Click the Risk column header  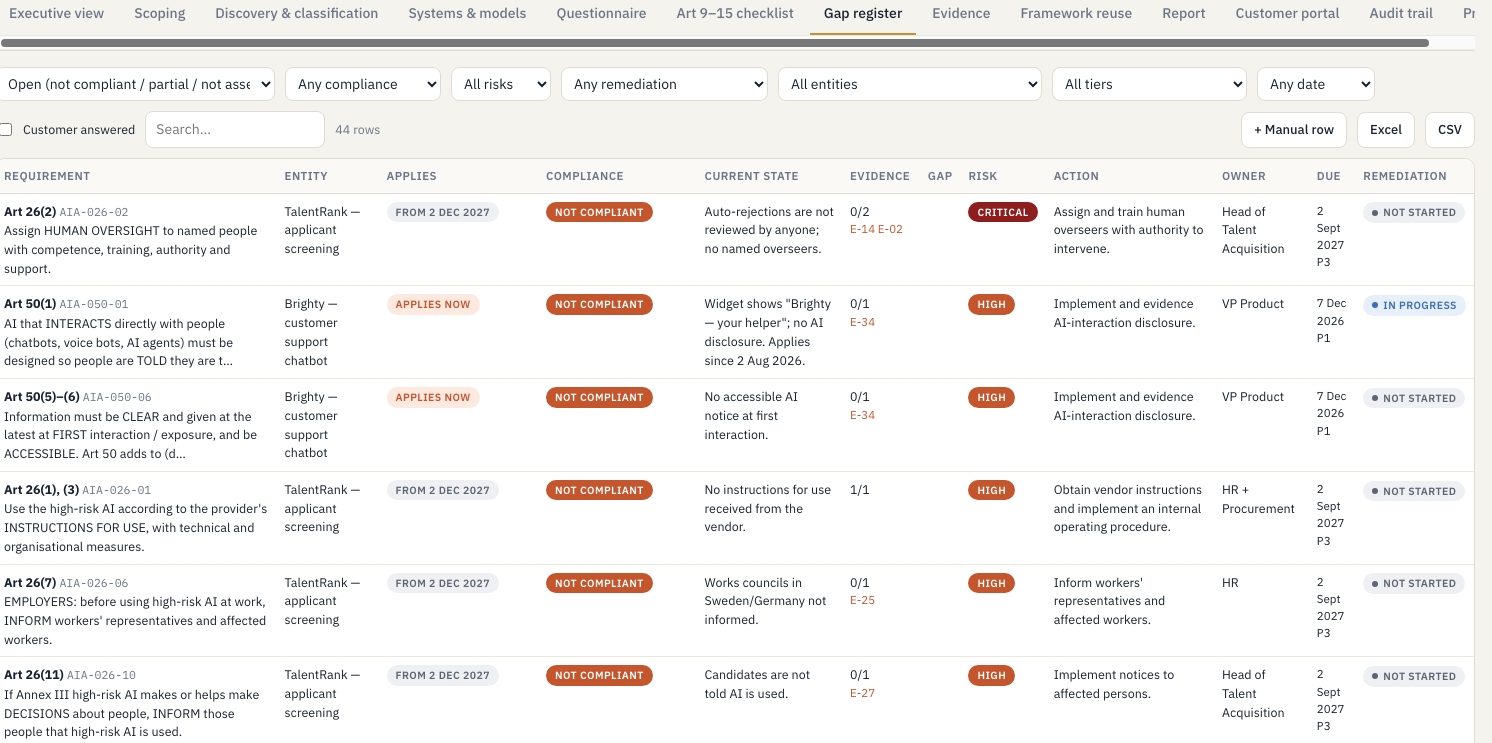(983, 176)
